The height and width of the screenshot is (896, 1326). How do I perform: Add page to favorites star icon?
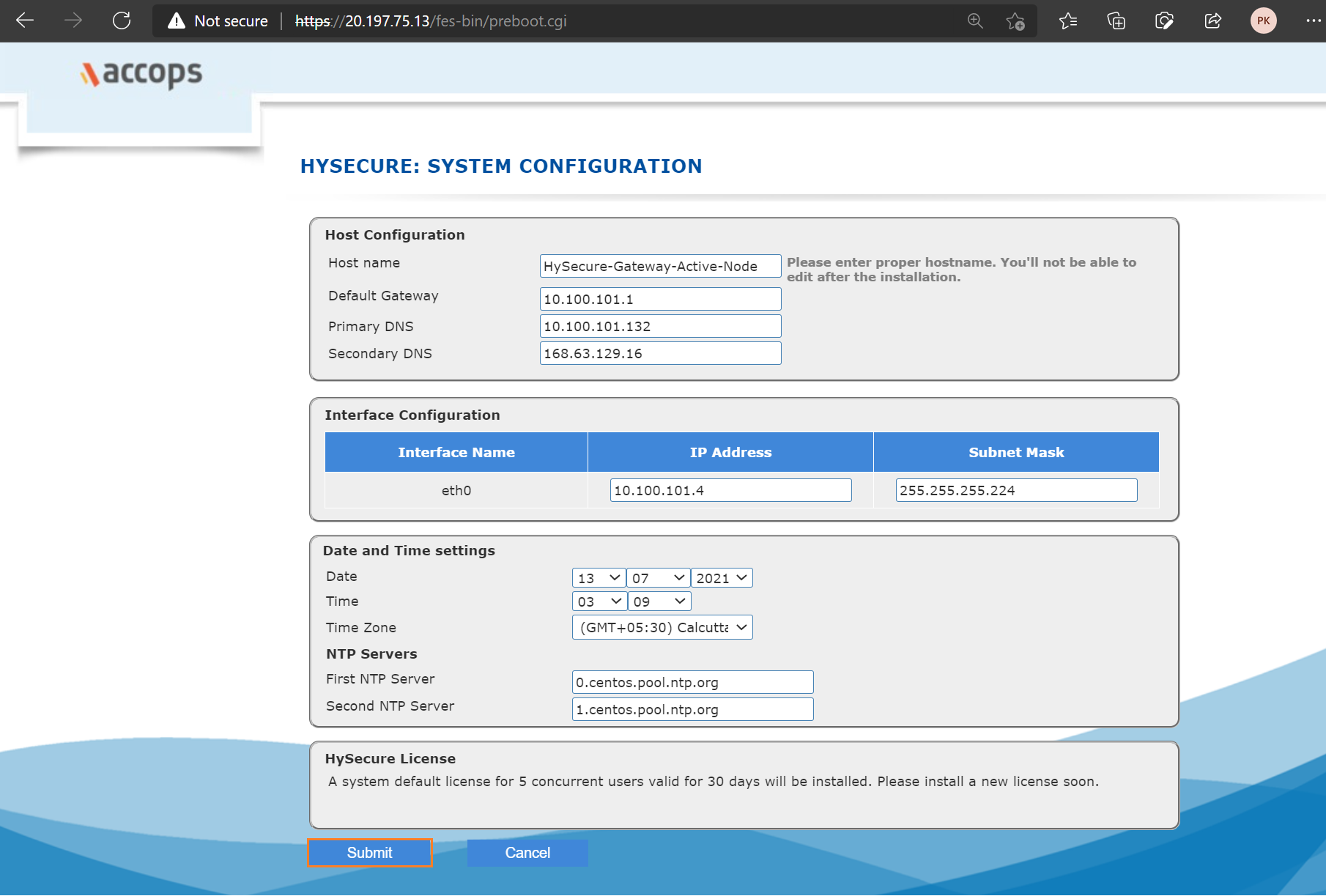click(1015, 21)
